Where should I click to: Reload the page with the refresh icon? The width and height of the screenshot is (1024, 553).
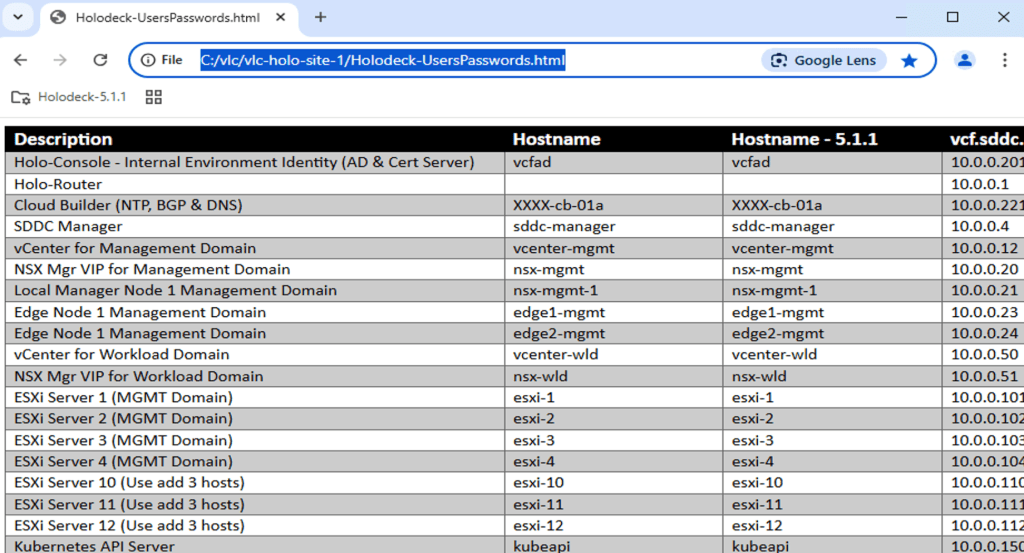100,60
